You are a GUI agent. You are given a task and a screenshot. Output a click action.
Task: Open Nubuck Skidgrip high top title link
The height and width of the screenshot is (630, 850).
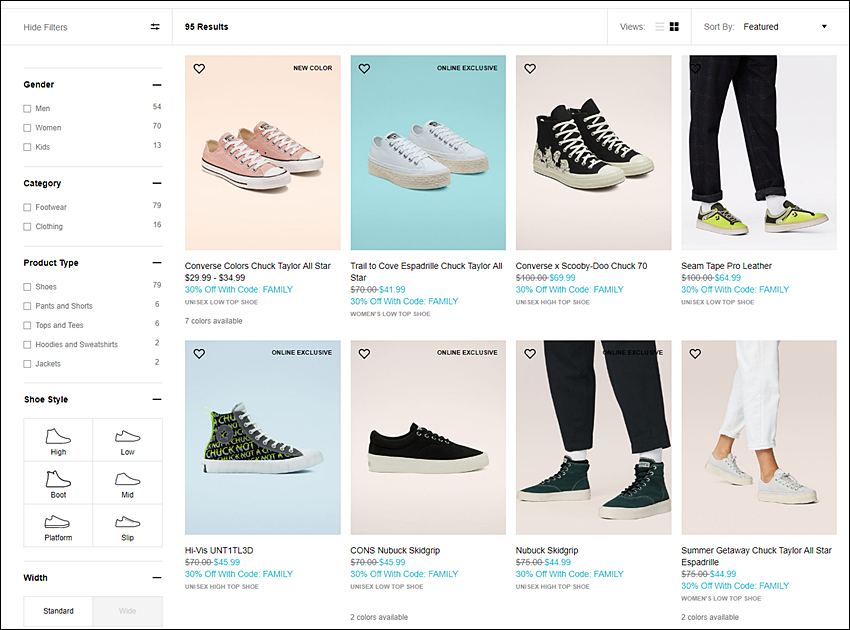coord(547,550)
